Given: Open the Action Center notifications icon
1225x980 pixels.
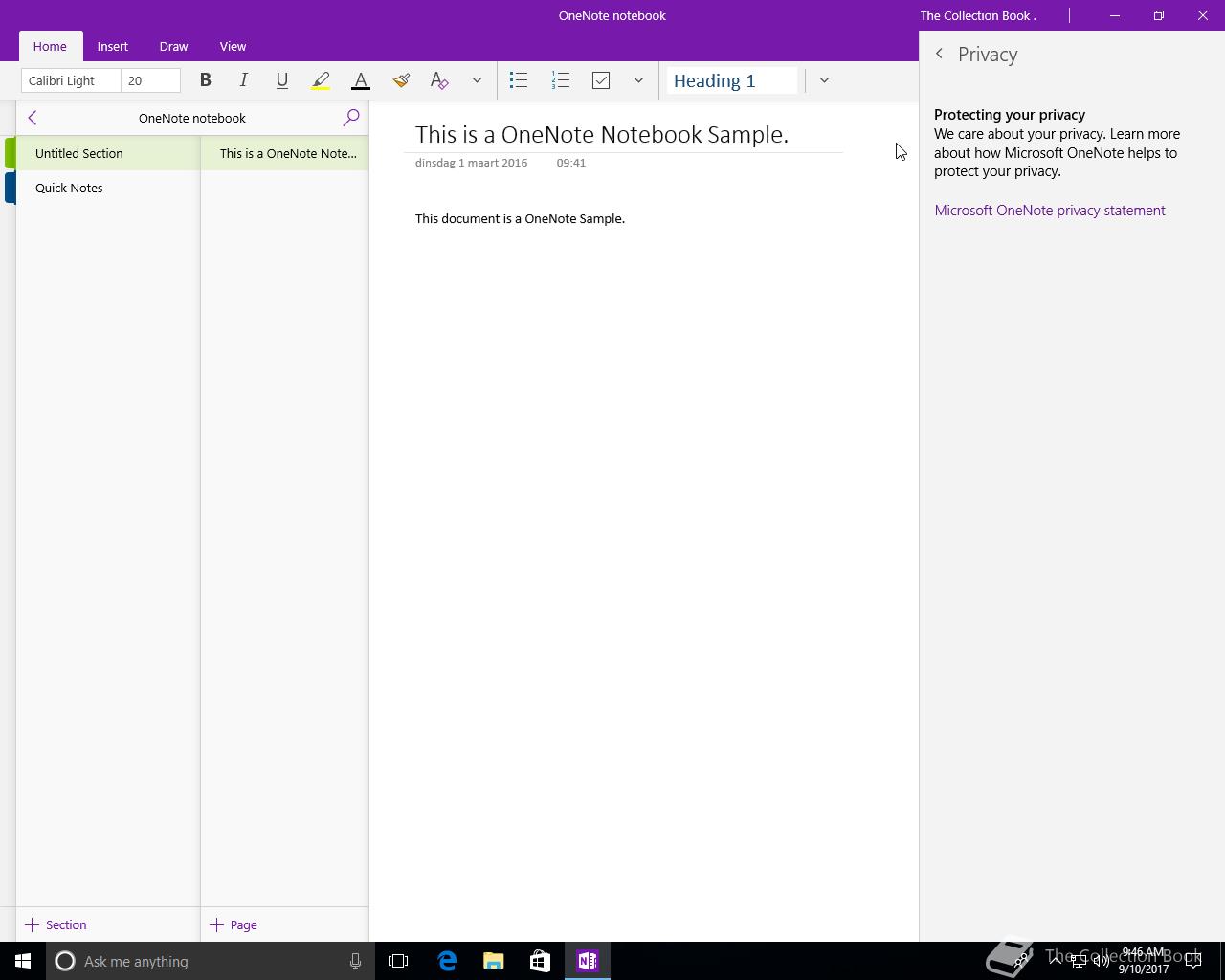Looking at the screenshot, I should point(1193,961).
